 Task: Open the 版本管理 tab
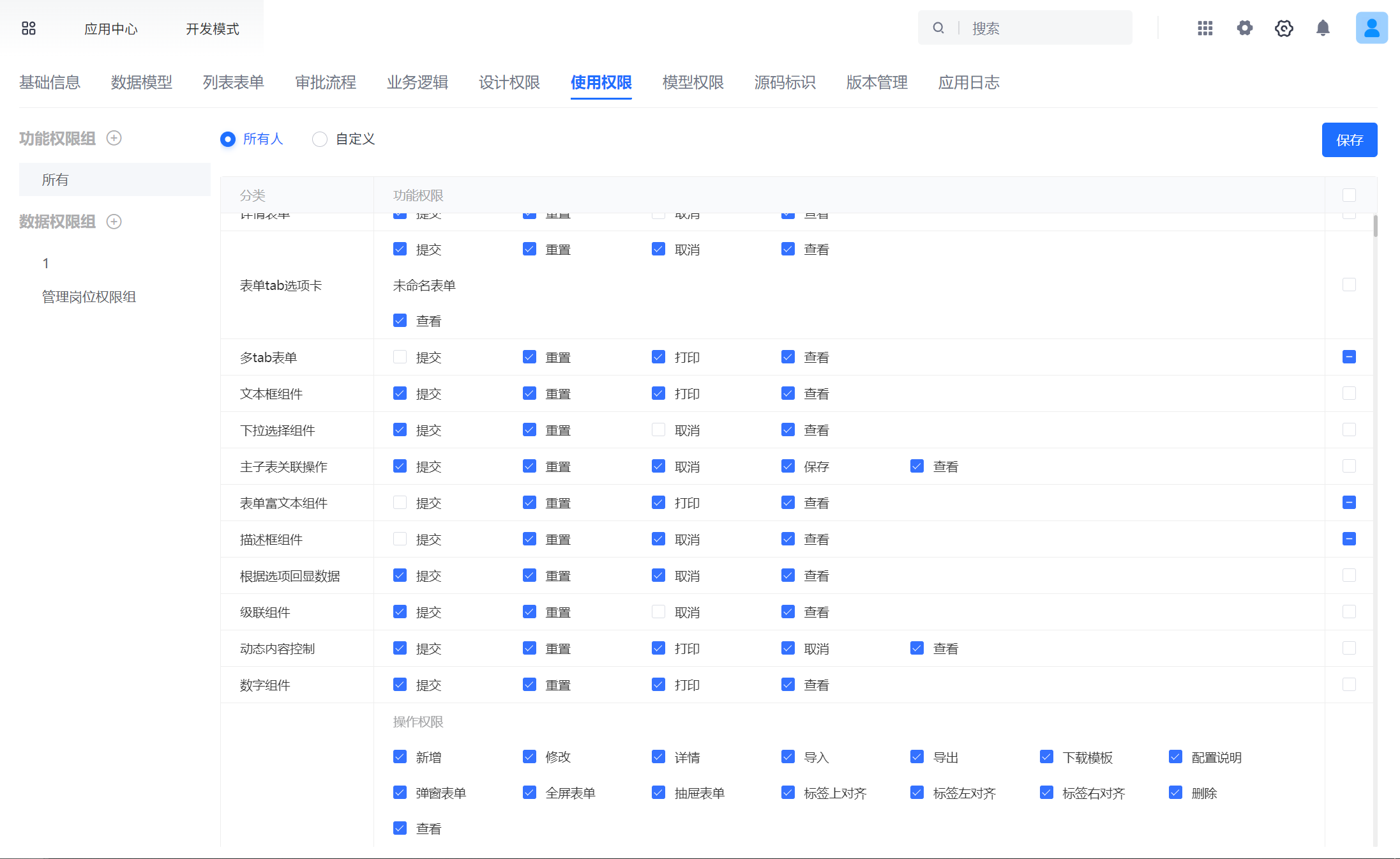coord(877,82)
